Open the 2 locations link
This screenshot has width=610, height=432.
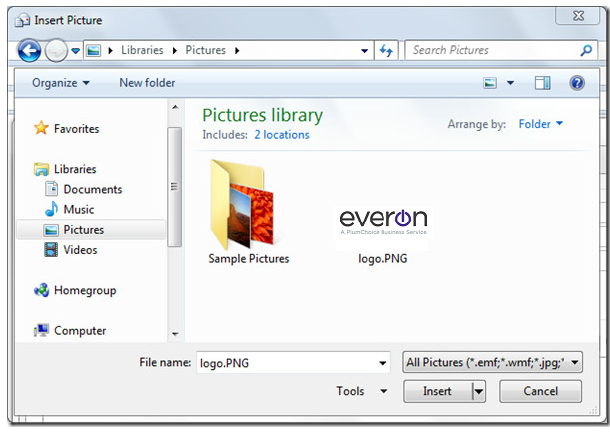[282, 135]
